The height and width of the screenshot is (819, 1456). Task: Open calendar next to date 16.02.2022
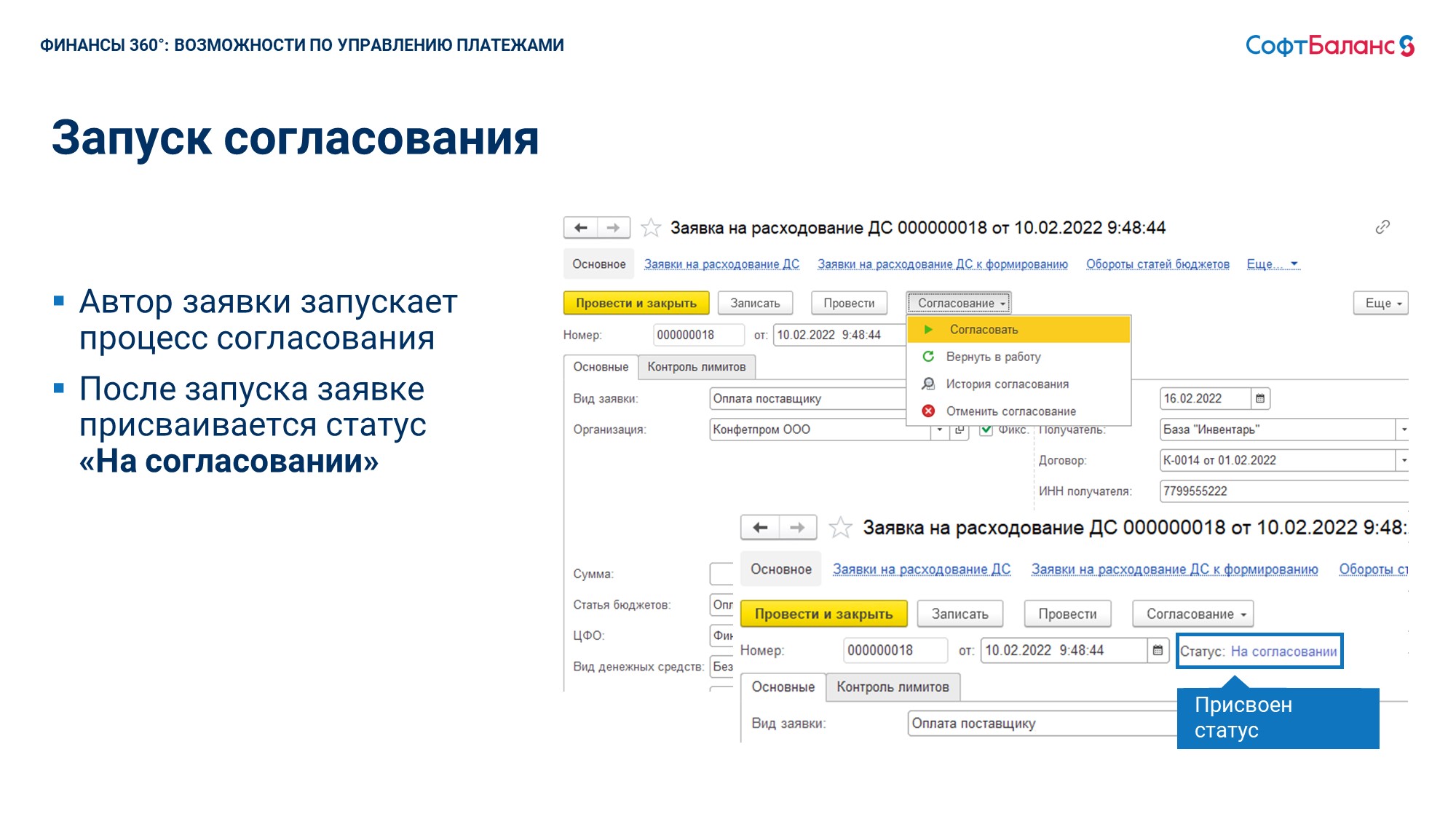pyautogui.click(x=1260, y=399)
